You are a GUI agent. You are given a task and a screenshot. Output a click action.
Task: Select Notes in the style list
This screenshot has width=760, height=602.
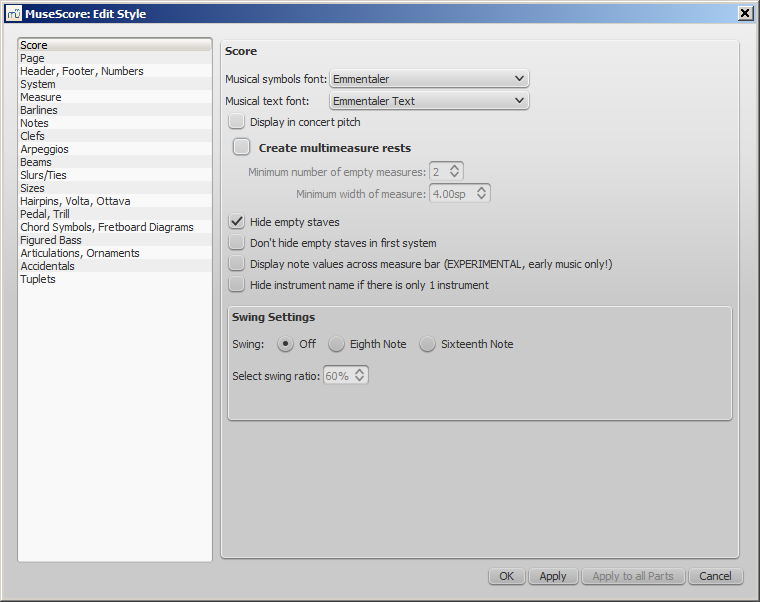[115, 123]
